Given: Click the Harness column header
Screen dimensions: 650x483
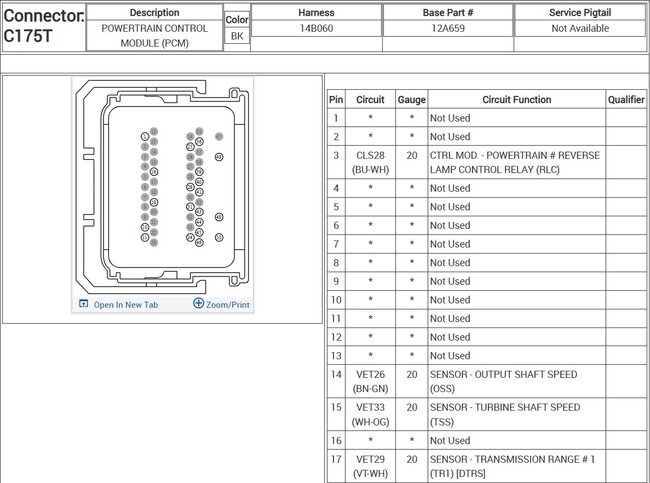Looking at the screenshot, I should point(316,12).
